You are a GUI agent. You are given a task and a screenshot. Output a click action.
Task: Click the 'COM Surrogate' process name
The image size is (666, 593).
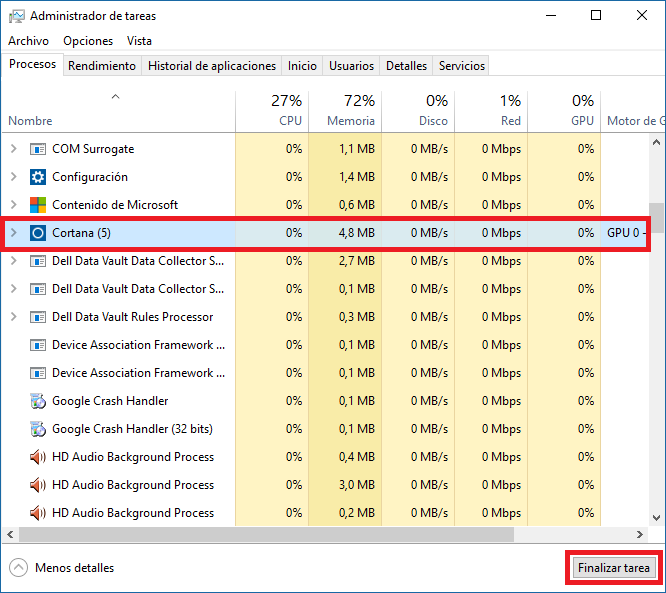tap(93, 149)
